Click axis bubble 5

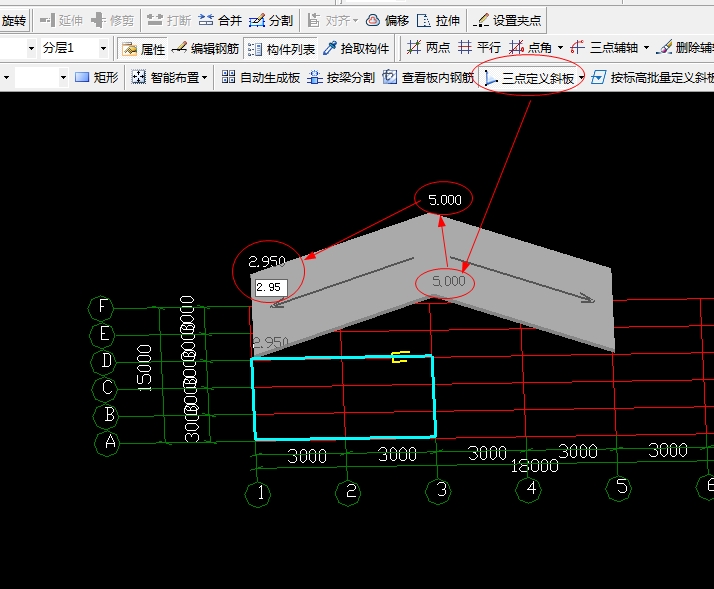click(x=619, y=488)
